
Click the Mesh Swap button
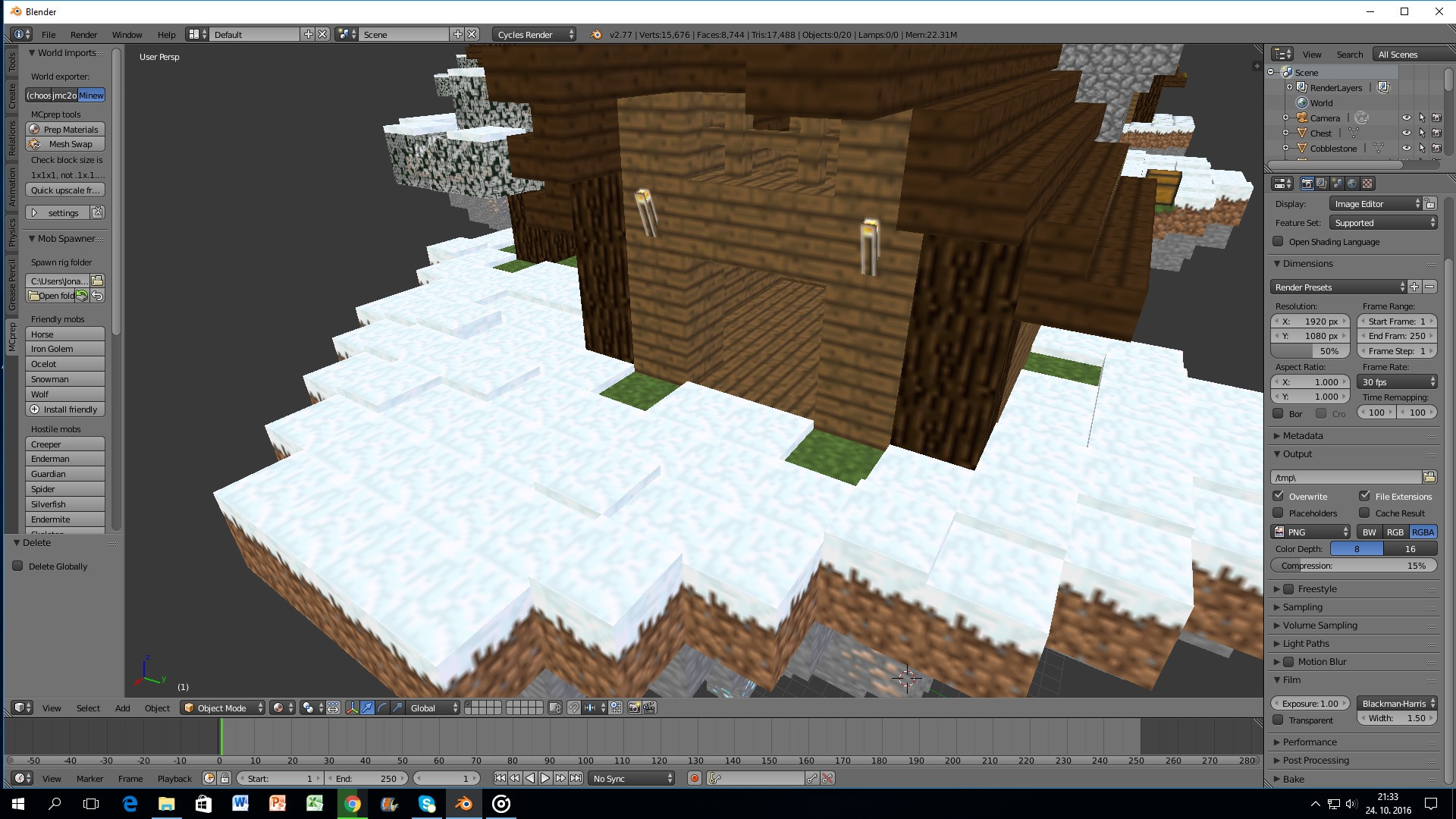tap(65, 144)
